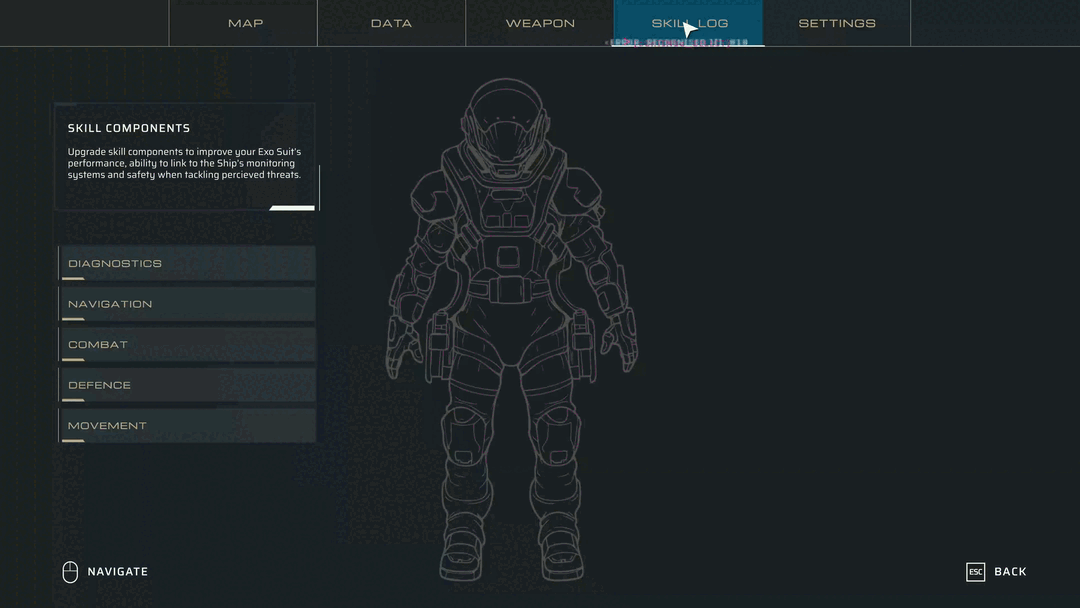1080x608 pixels.
Task: Switch to the MAP tab
Action: coord(243,22)
